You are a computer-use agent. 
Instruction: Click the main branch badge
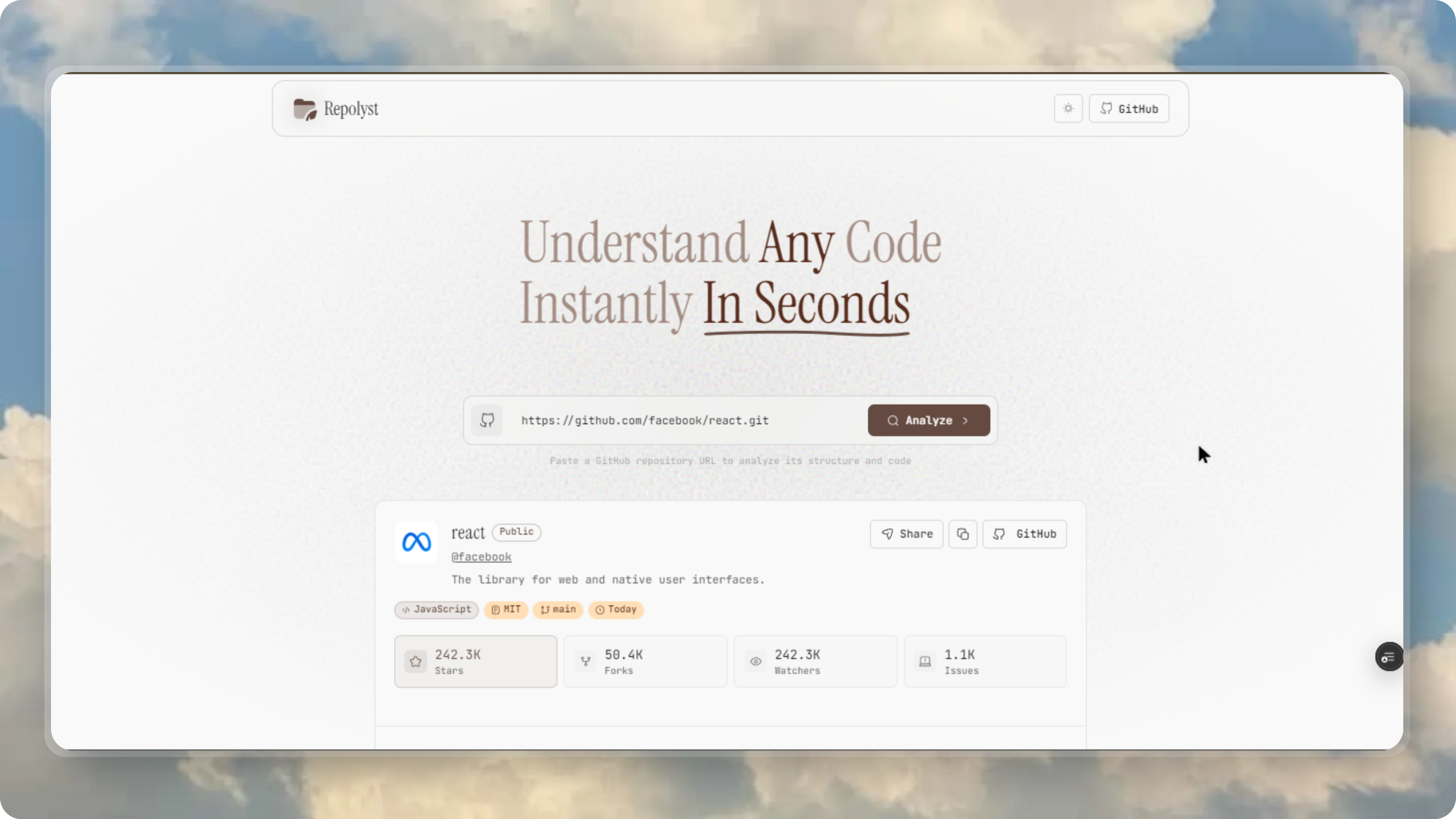click(x=557, y=609)
